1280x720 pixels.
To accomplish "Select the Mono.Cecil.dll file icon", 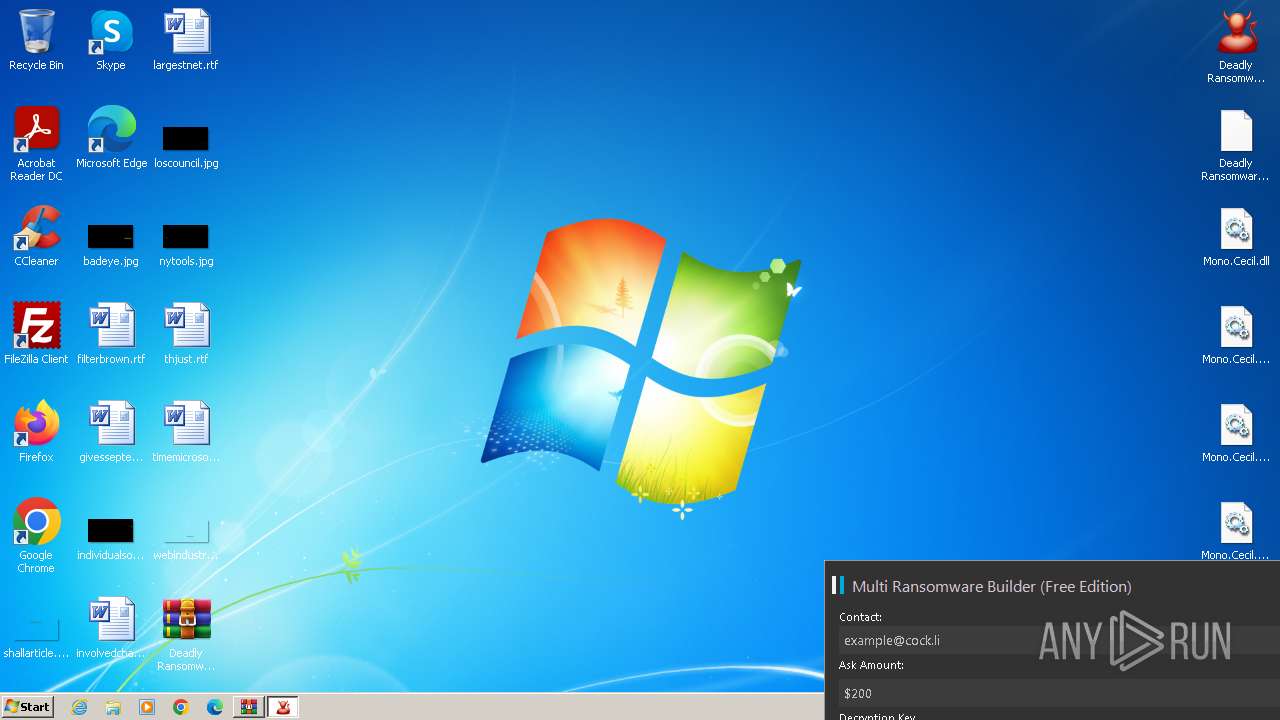I will (x=1236, y=236).
